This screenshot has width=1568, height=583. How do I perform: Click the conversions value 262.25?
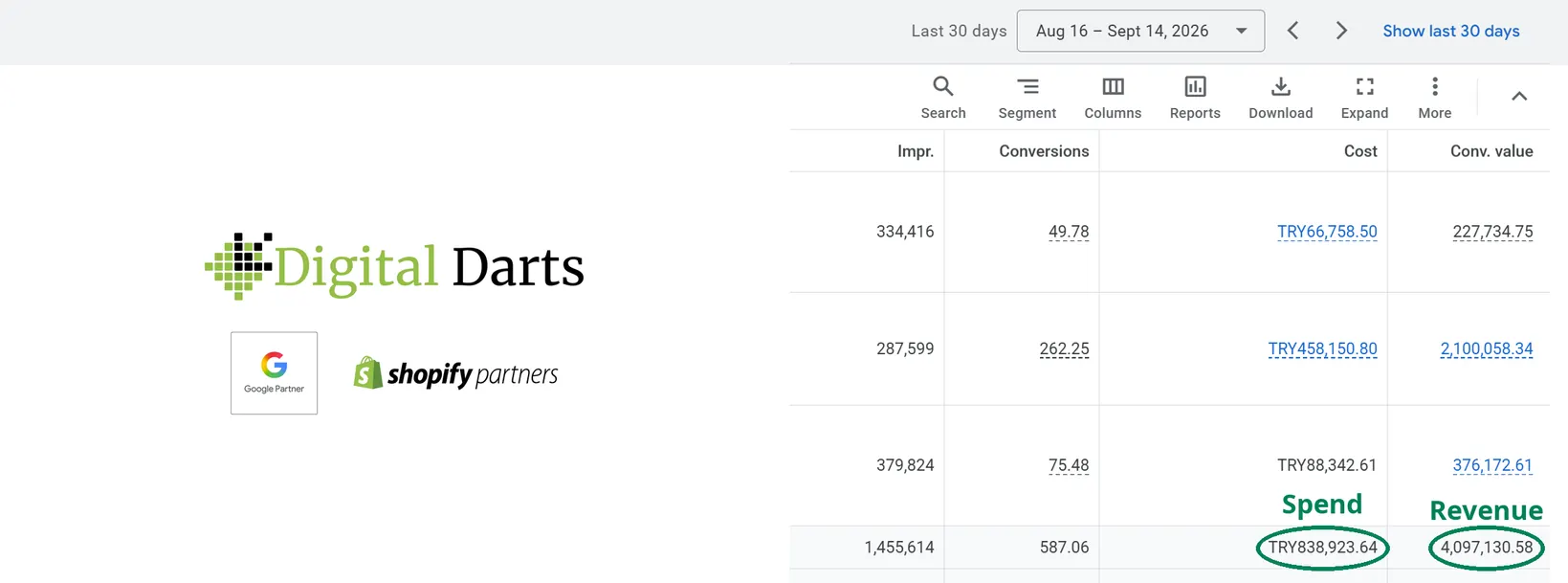[1064, 349]
